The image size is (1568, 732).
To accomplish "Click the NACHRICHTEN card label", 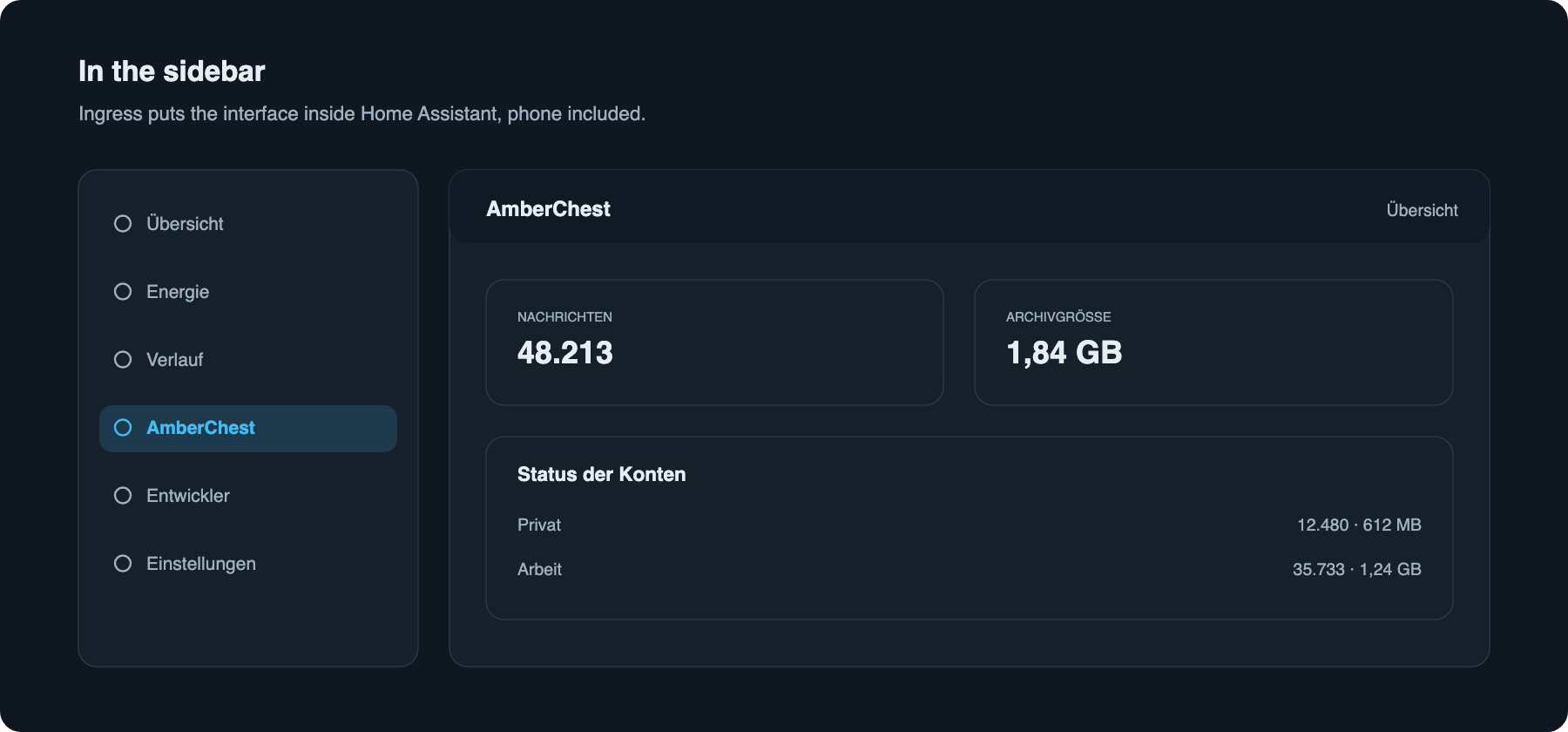I will (564, 317).
